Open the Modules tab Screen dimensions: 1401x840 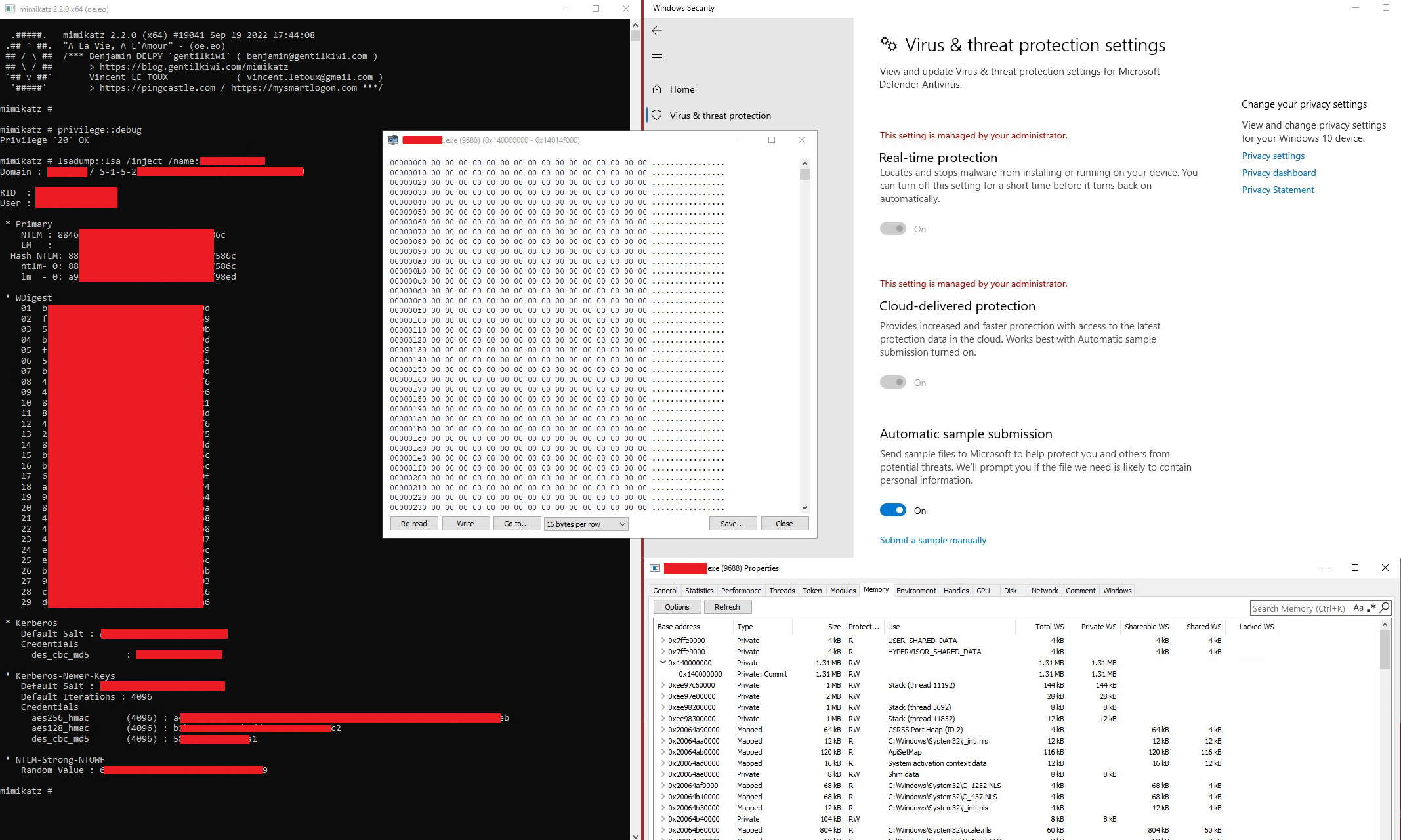click(x=843, y=591)
